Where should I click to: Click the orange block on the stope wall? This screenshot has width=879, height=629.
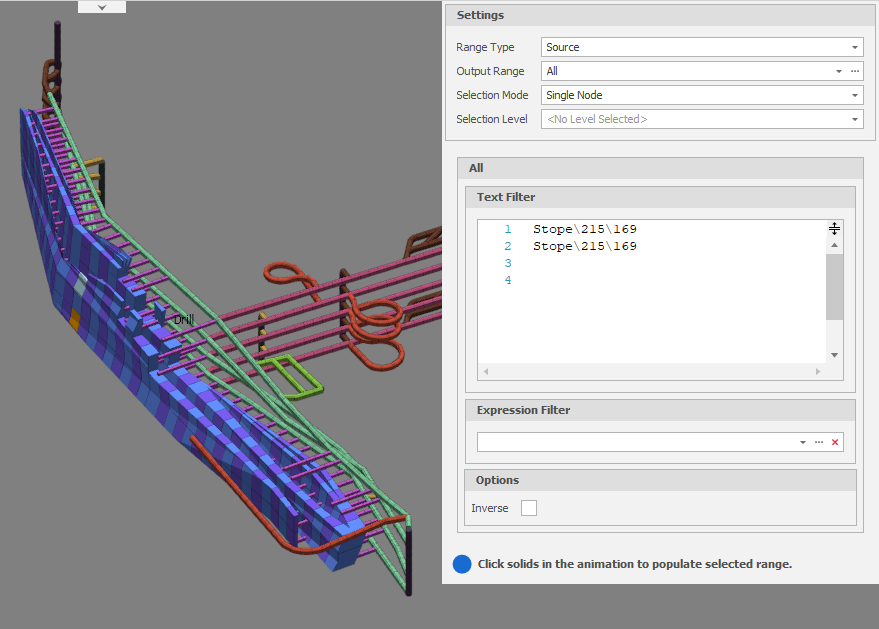pyautogui.click(x=75, y=320)
